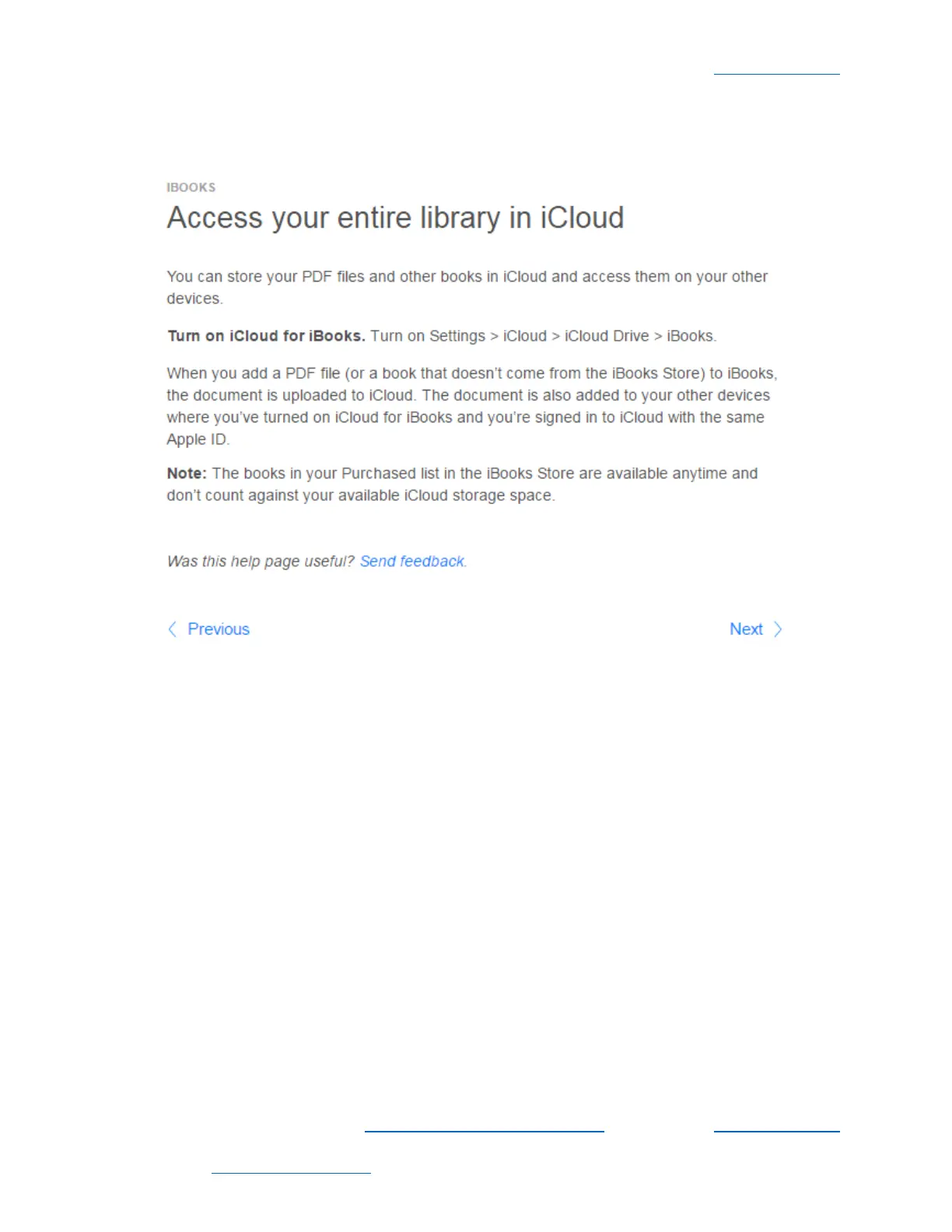Click the heading Access your entire library in iCloud
The image size is (952, 1232).
(x=395, y=218)
